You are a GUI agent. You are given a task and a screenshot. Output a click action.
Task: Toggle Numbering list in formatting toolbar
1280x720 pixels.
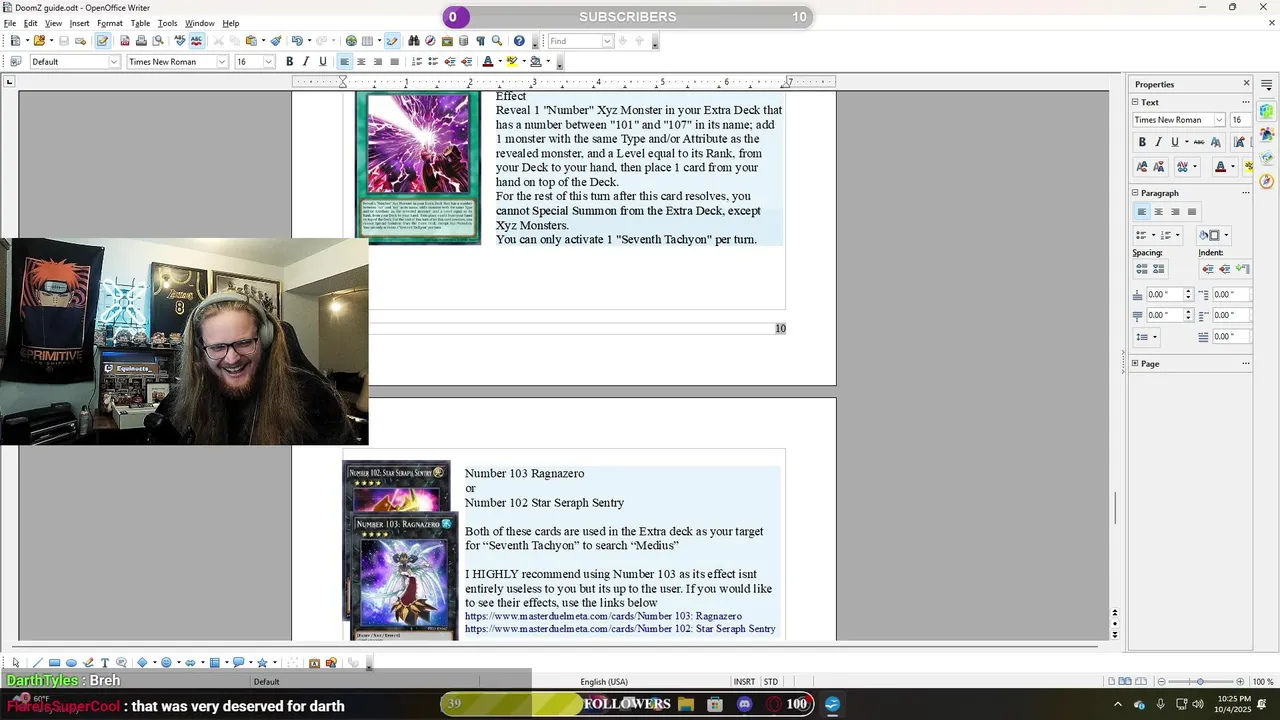pyautogui.click(x=417, y=62)
